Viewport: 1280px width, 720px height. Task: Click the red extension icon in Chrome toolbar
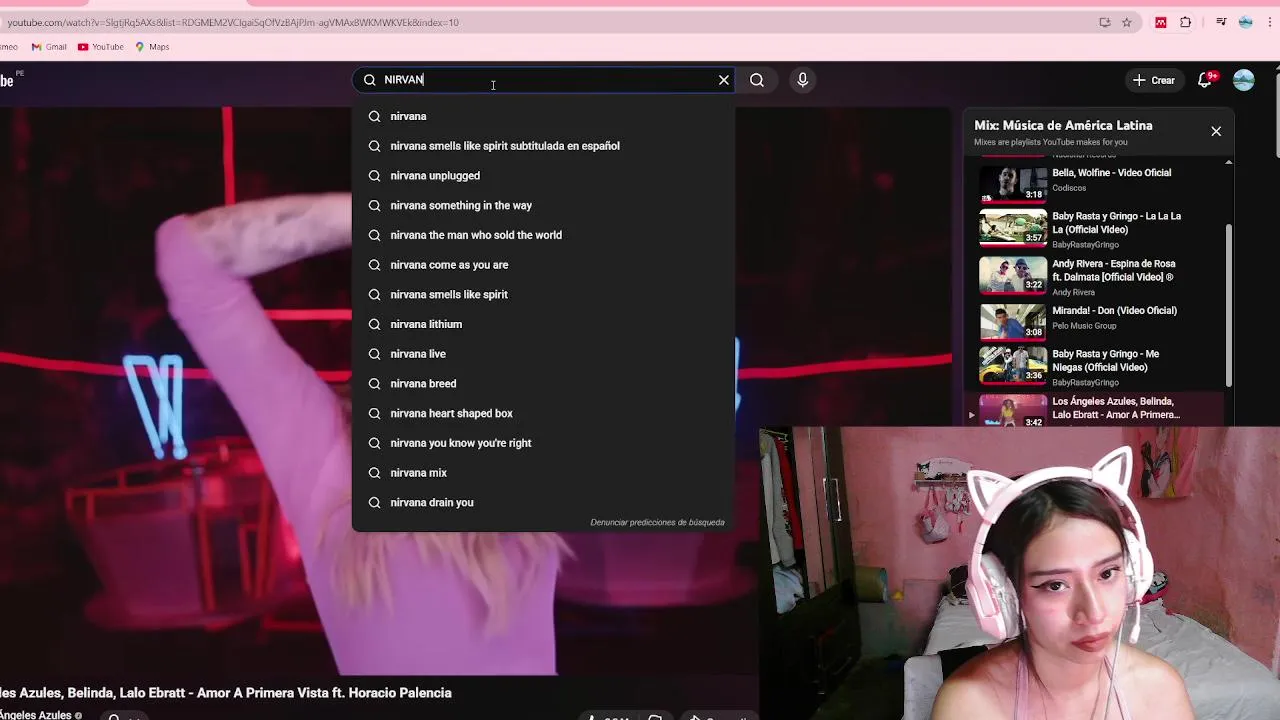(1161, 22)
